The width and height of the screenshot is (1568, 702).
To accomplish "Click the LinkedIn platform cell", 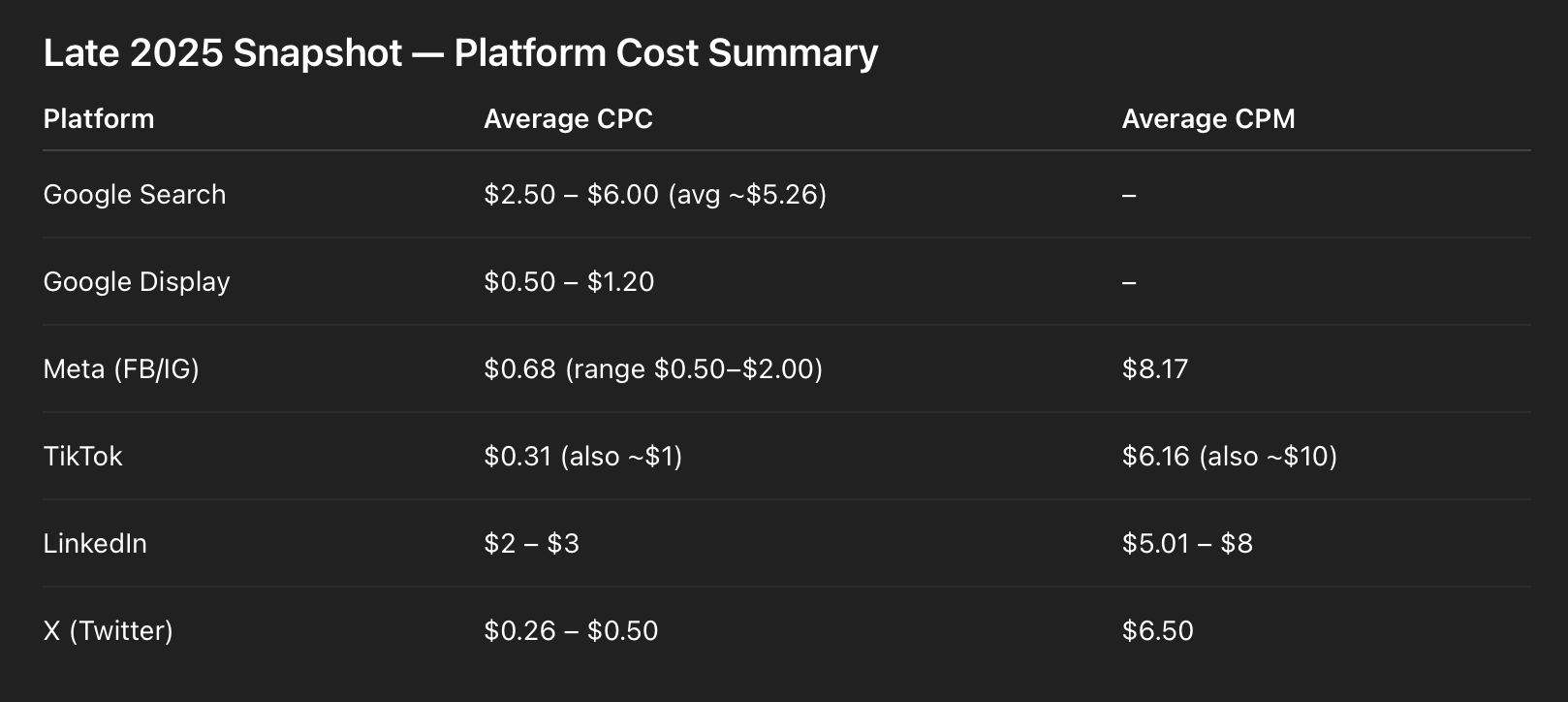I will [95, 543].
